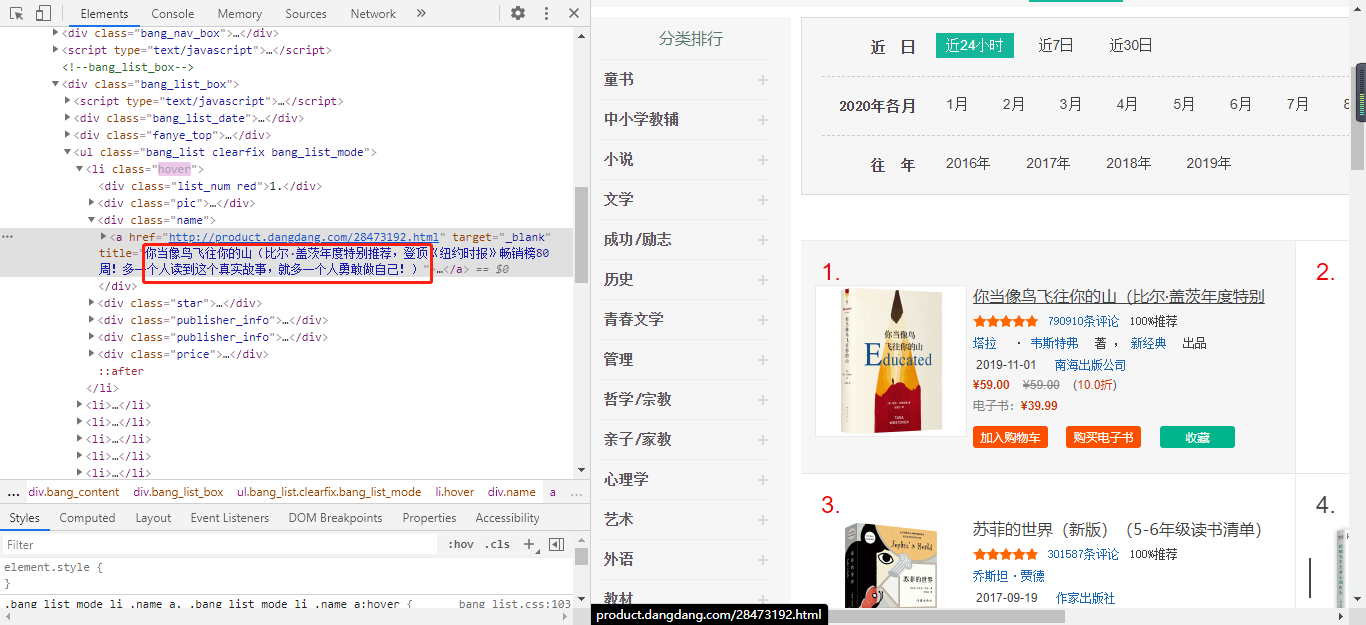The image size is (1366, 625).
Task: Click the 购买电子书 button
Action: point(1103,437)
